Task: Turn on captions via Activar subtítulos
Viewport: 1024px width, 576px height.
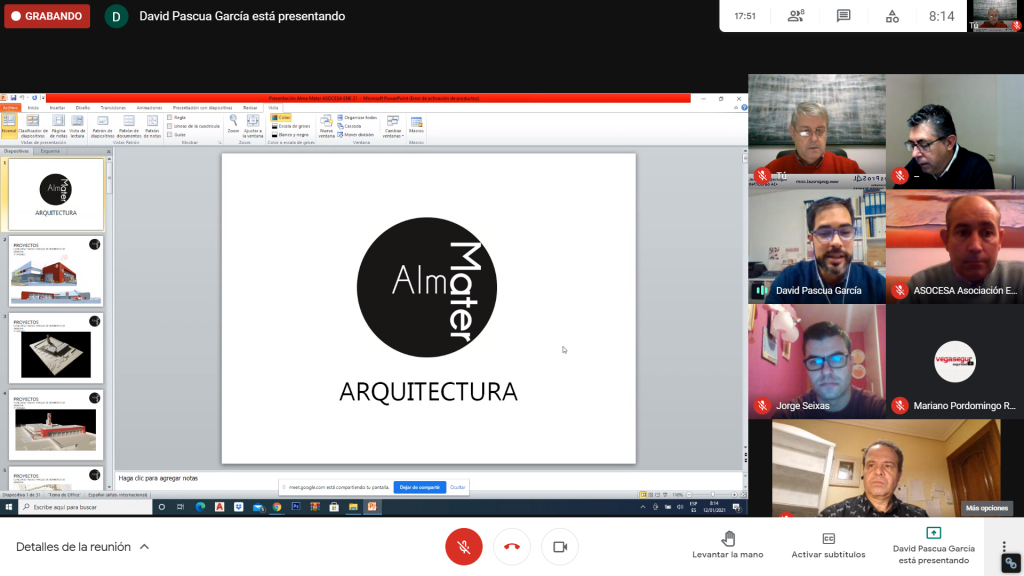Action: [828, 545]
